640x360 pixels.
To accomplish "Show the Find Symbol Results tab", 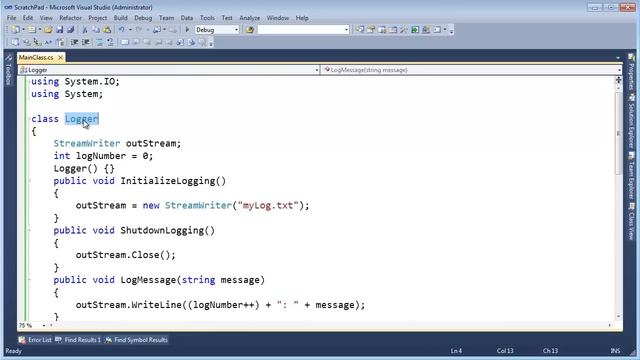I will pyautogui.click(x=136, y=340).
